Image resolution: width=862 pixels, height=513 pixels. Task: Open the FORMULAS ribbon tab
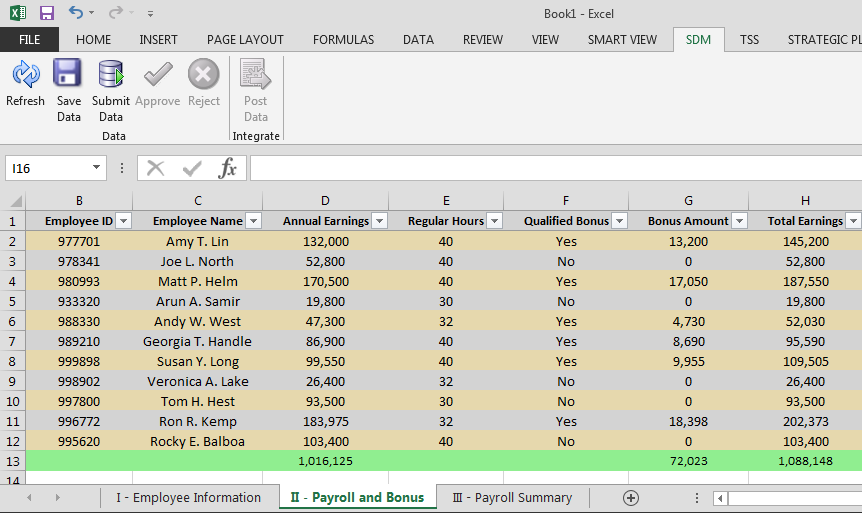point(343,40)
